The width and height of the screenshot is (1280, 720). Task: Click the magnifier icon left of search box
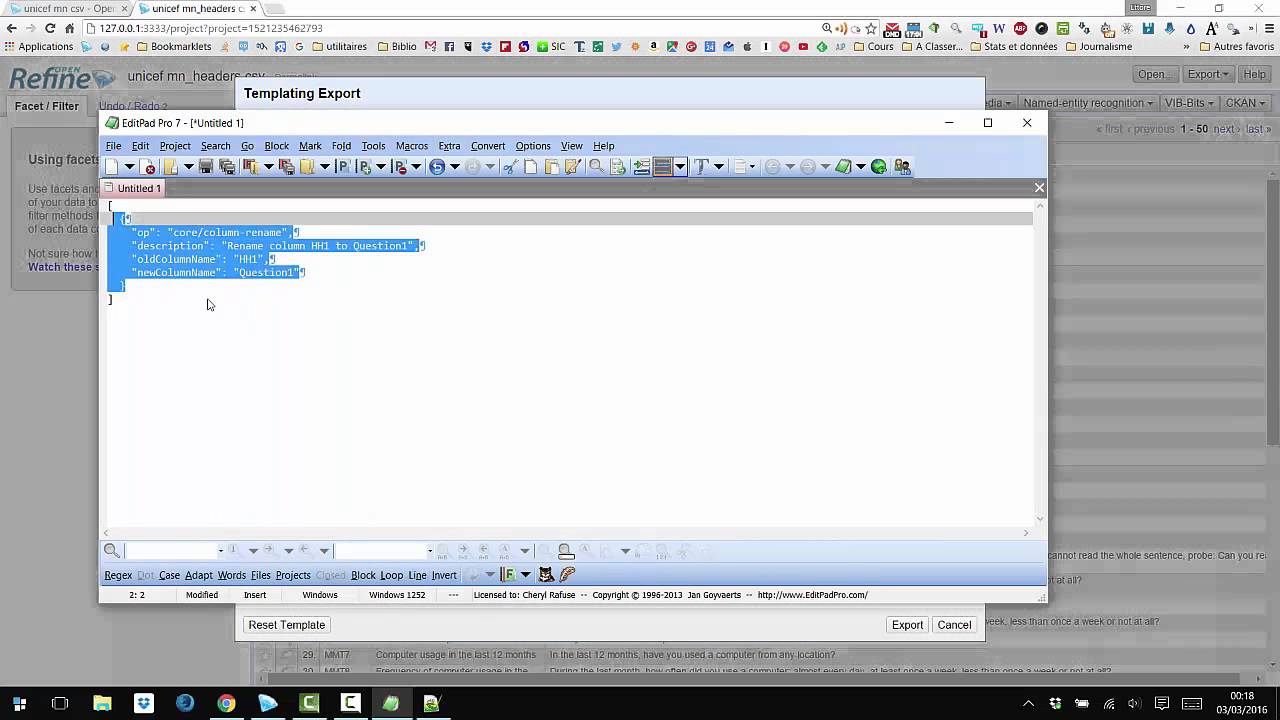coord(112,550)
